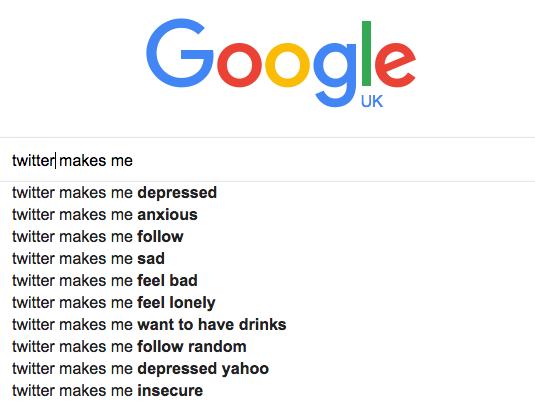Screen dimensions: 535x407
Task: Click the word 'twitter' in the search box
Action: click(x=33, y=160)
